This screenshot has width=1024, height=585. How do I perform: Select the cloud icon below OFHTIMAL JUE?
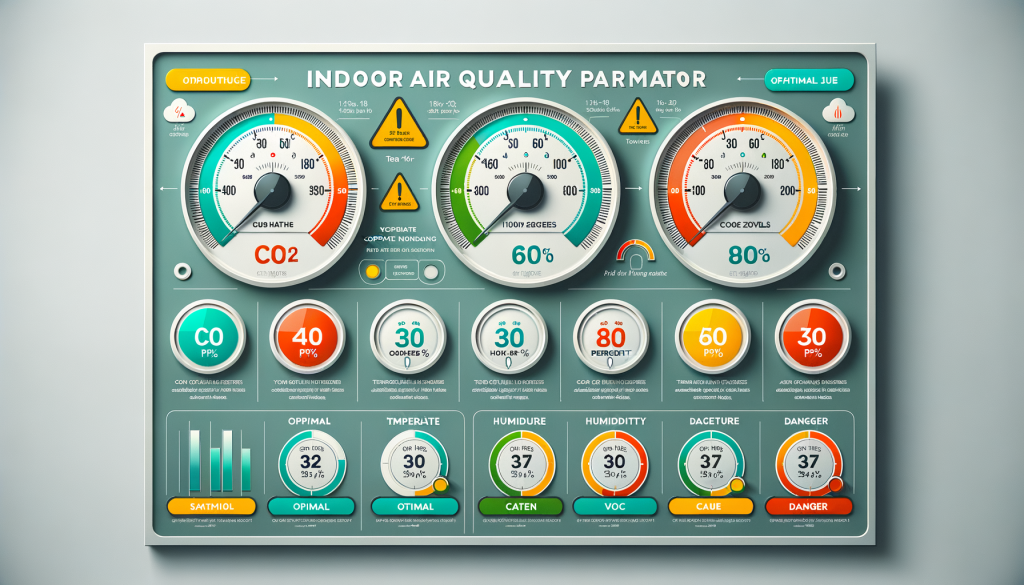(x=837, y=111)
